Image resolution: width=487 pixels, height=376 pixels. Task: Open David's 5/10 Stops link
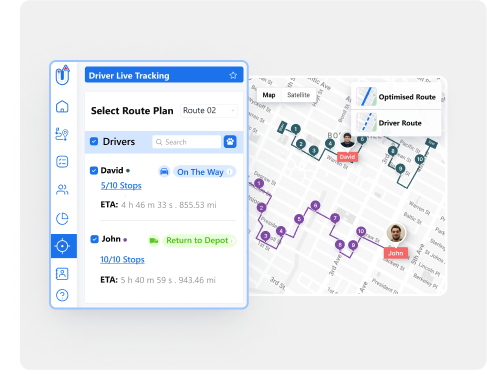[121, 186]
